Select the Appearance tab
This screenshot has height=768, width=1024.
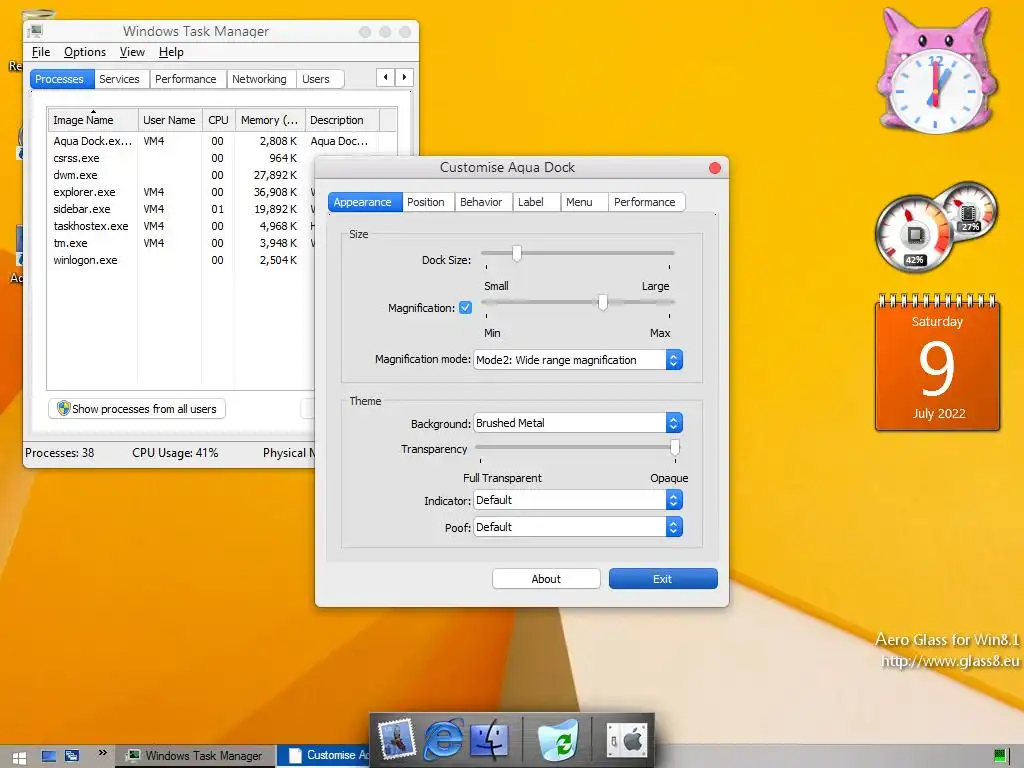coord(363,202)
